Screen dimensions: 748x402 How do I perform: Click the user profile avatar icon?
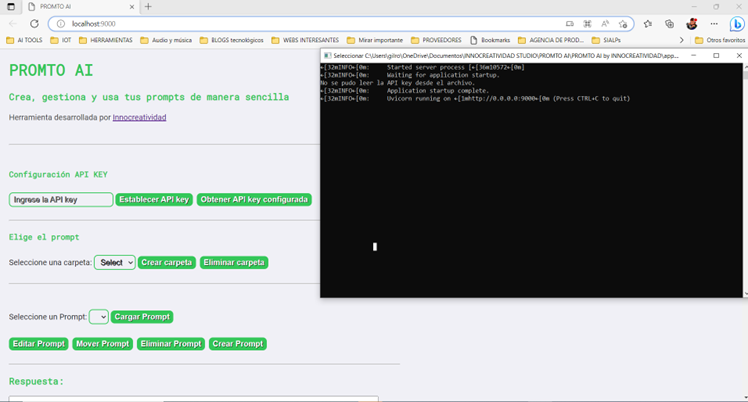click(x=691, y=23)
